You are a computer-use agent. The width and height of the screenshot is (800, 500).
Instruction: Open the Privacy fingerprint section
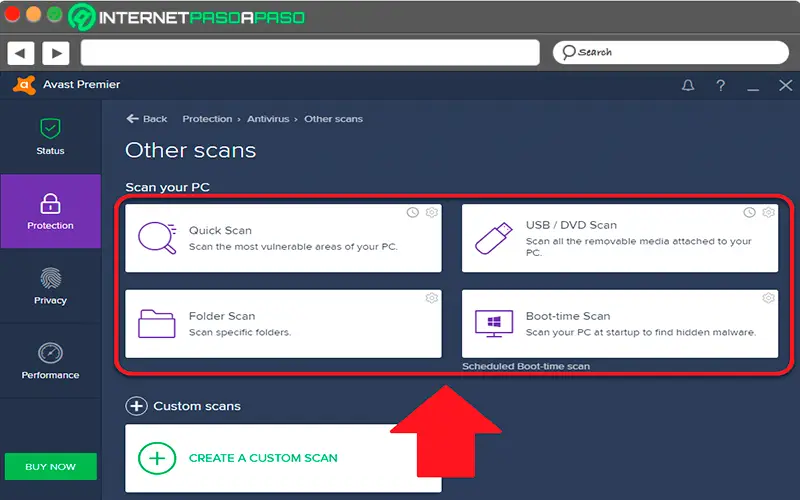coord(50,286)
